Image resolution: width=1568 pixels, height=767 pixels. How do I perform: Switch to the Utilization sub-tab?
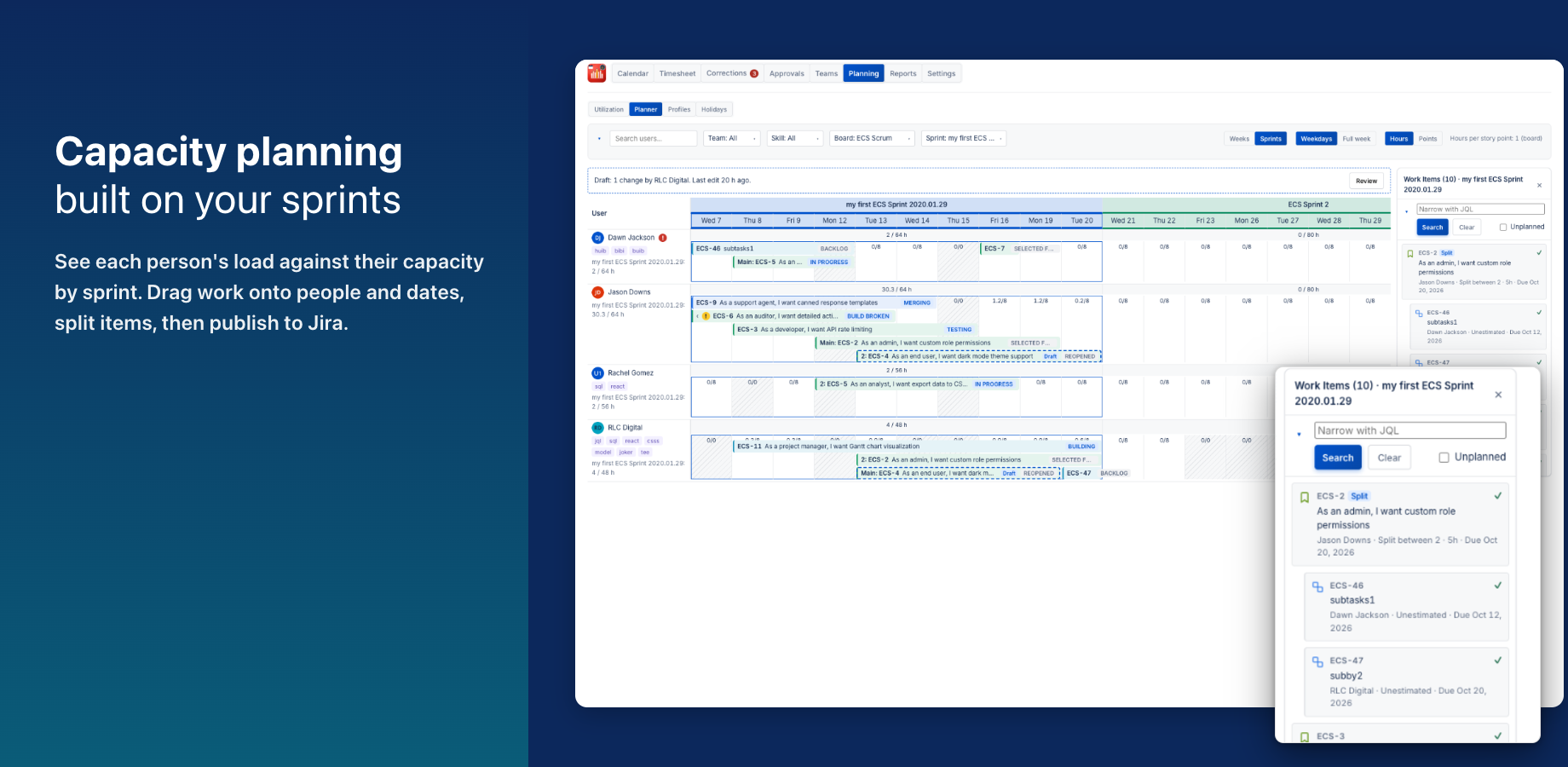pos(608,110)
